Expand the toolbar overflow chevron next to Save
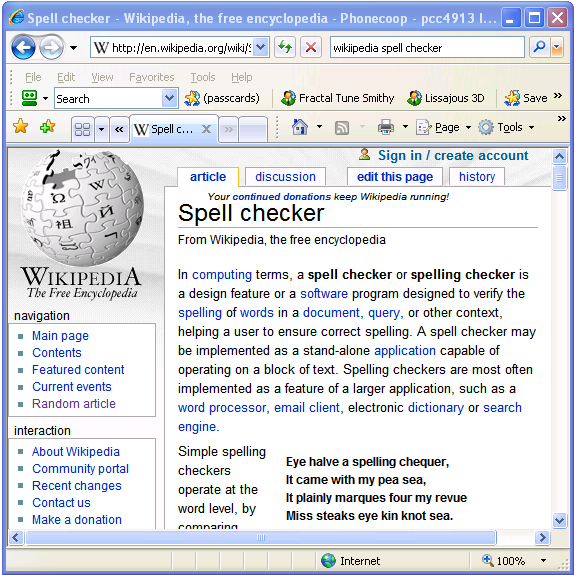 (558, 96)
